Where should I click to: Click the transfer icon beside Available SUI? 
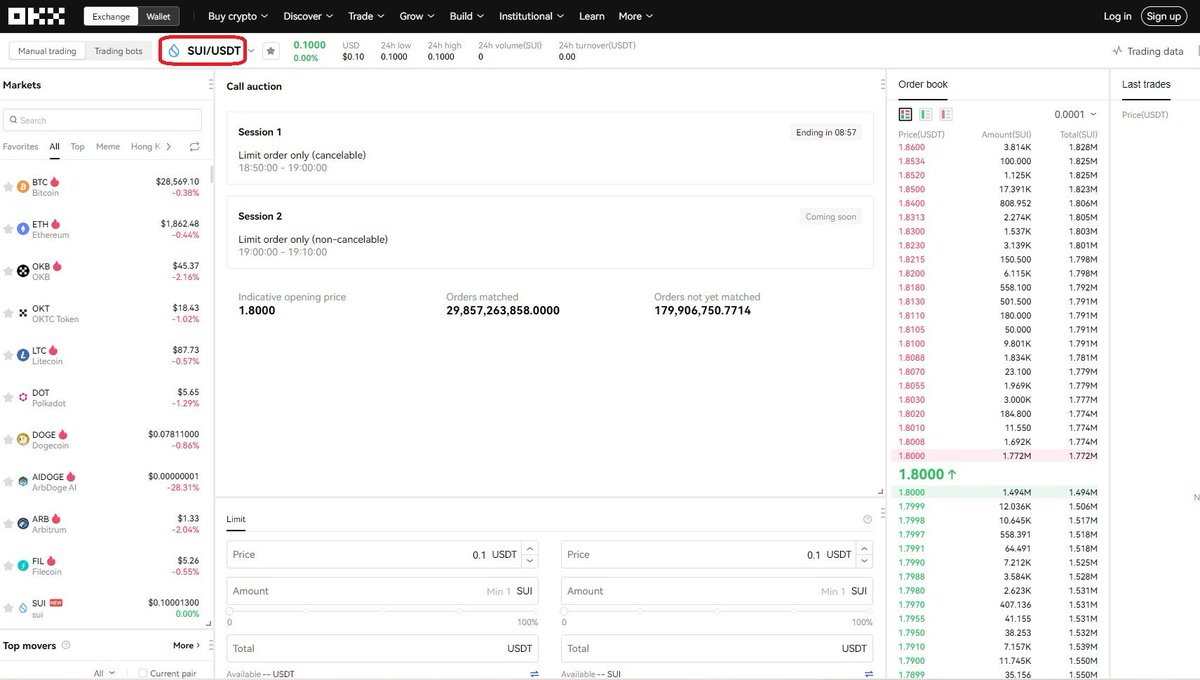click(868, 674)
